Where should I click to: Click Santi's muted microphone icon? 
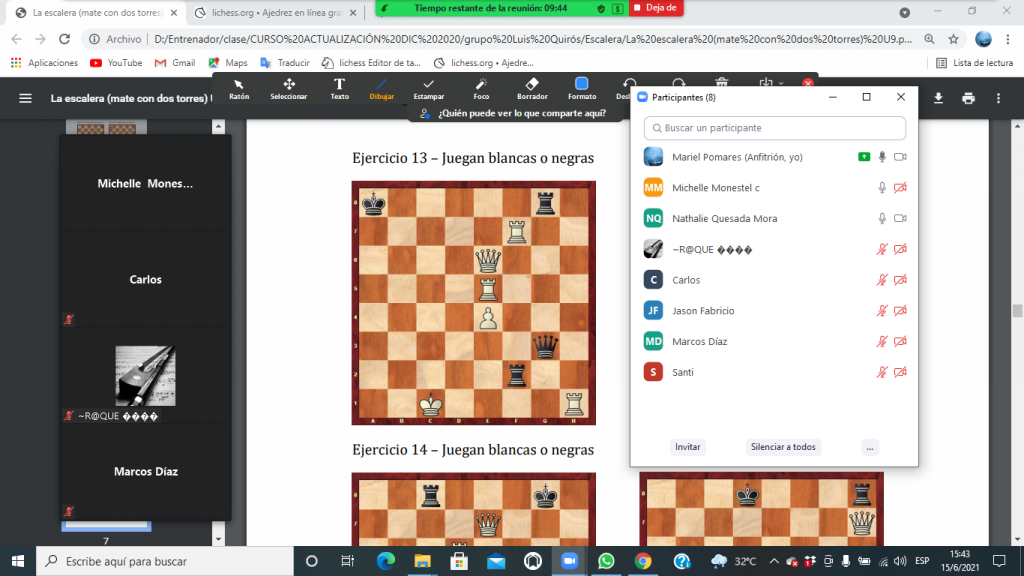[x=882, y=372]
